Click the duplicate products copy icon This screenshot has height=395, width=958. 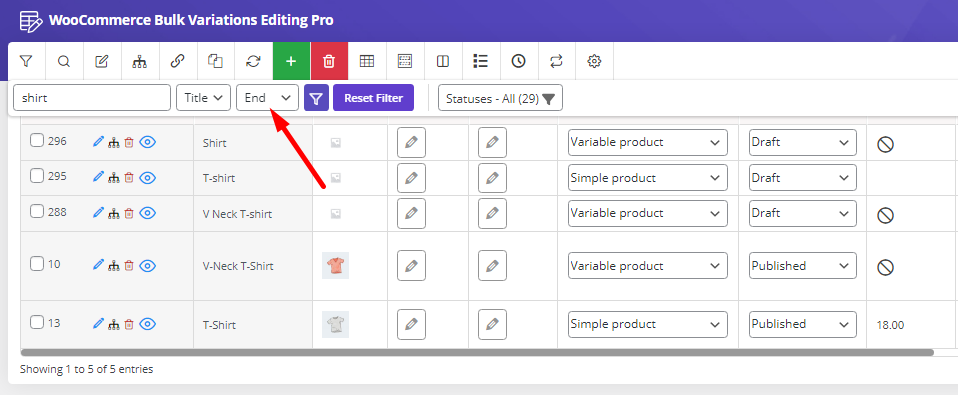coord(215,61)
